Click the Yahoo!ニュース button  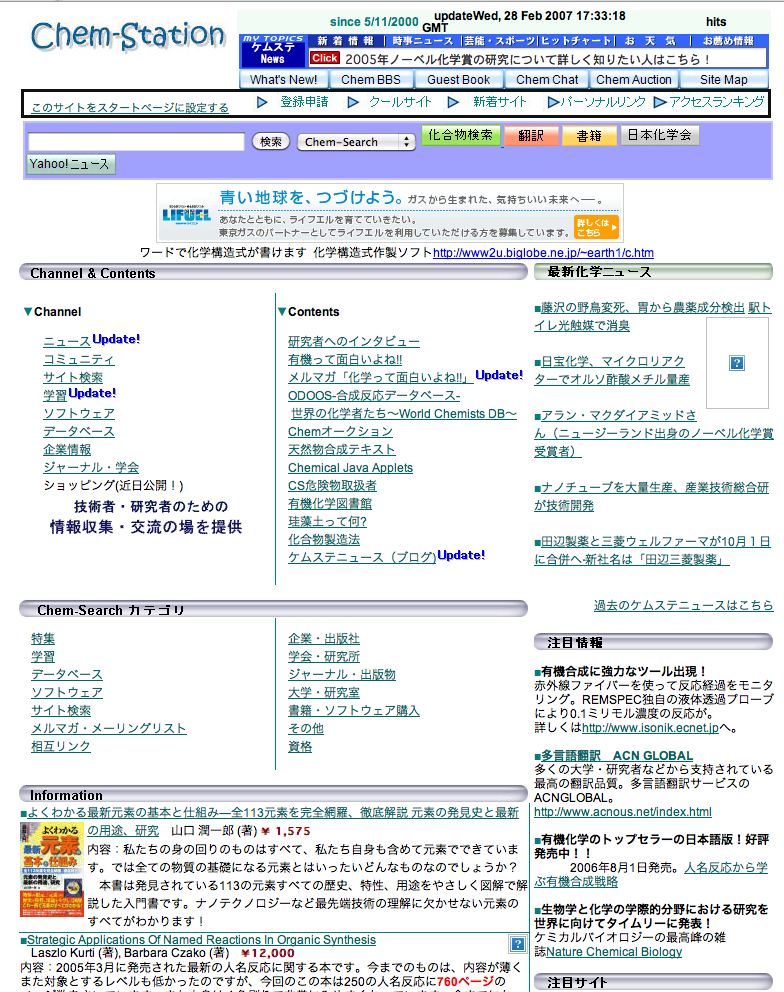(x=70, y=164)
